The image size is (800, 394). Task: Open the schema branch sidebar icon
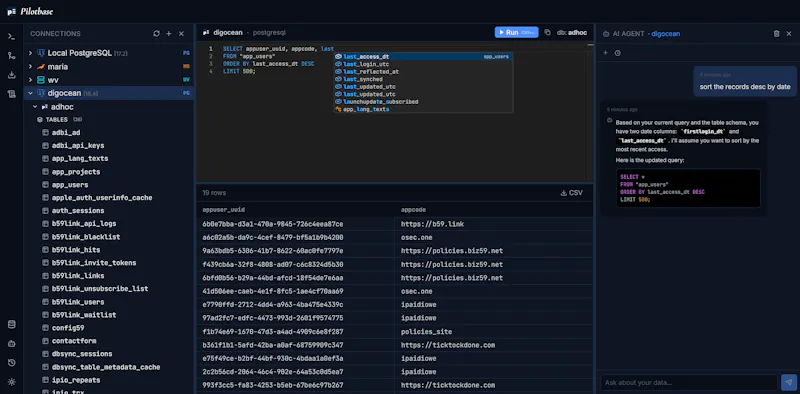pyautogui.click(x=11, y=56)
